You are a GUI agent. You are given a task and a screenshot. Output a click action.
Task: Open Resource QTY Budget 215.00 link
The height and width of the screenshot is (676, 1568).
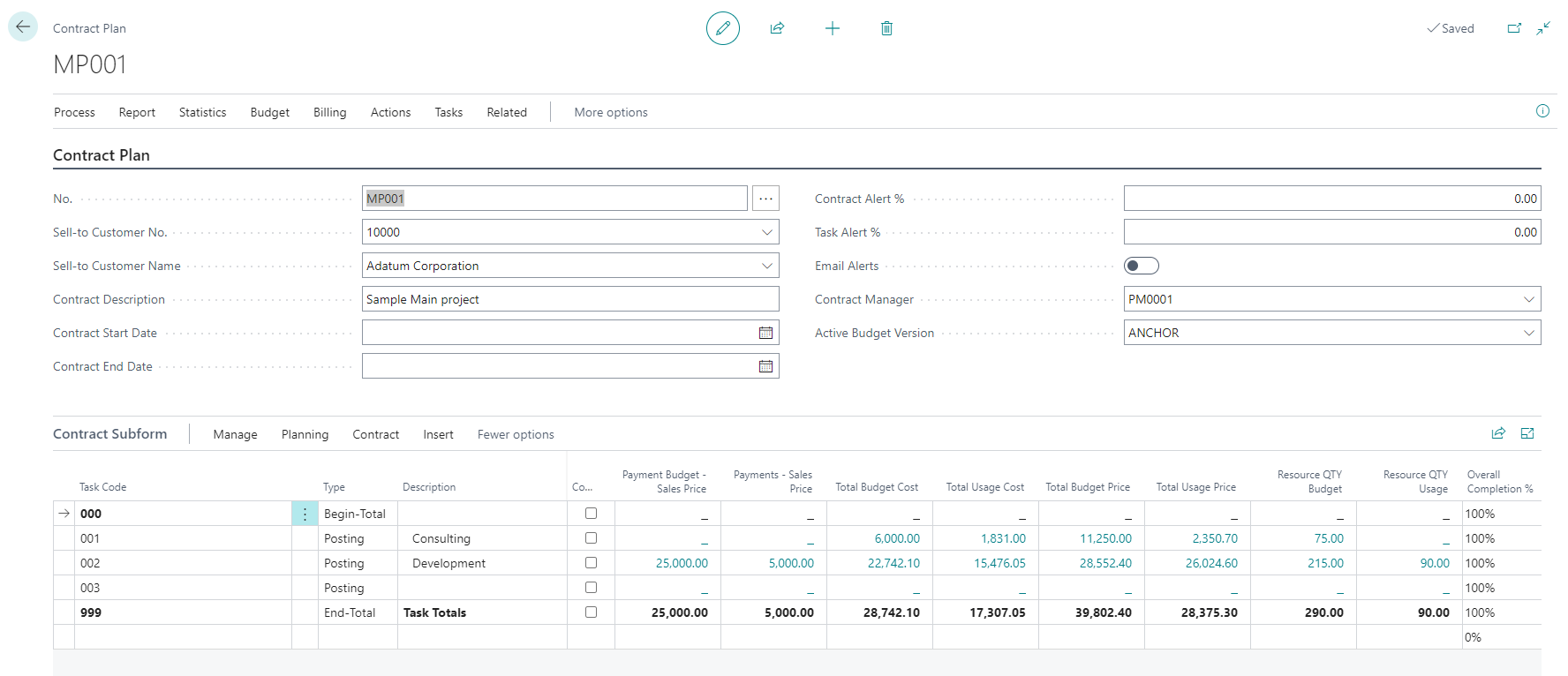click(x=1325, y=563)
